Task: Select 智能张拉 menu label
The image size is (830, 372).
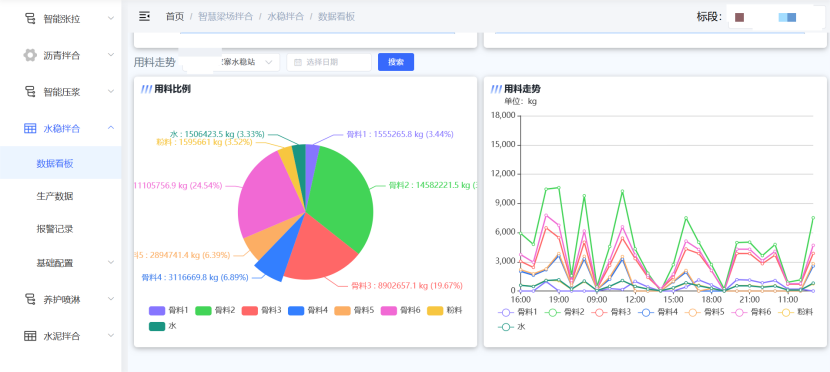Action: point(62,19)
